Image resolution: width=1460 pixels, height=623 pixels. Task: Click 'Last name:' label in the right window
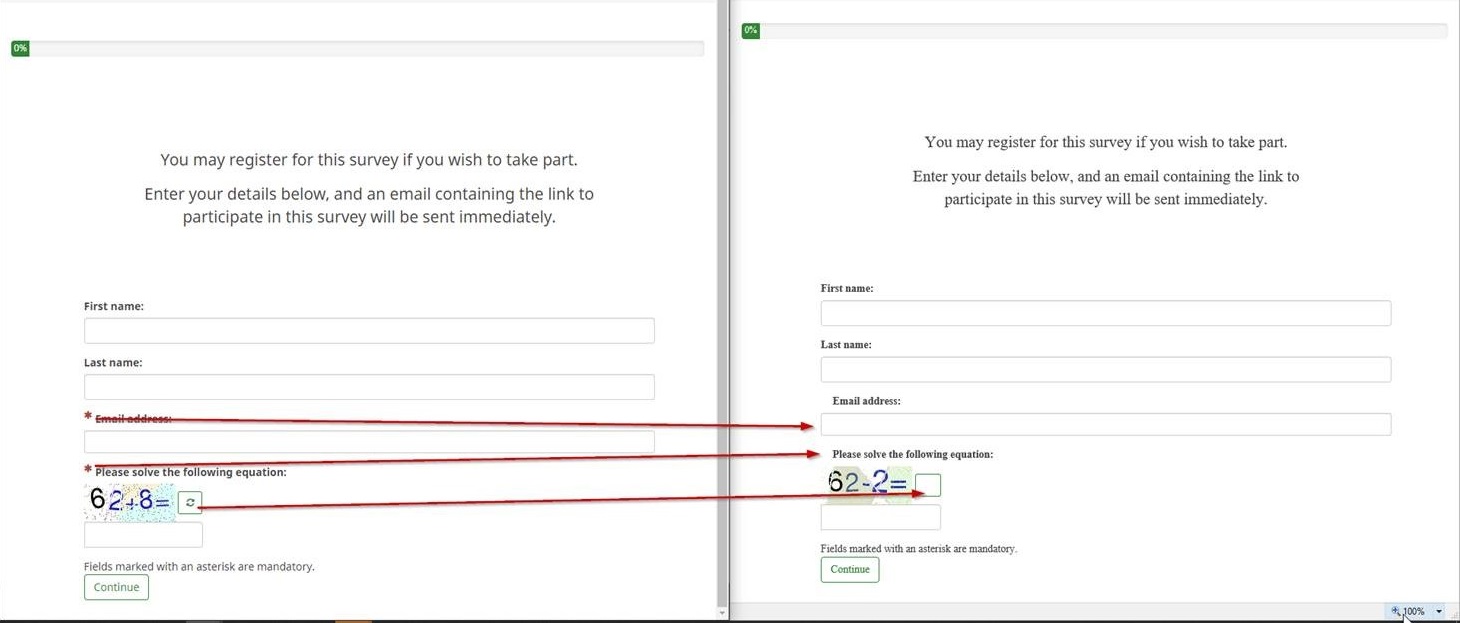(x=846, y=345)
